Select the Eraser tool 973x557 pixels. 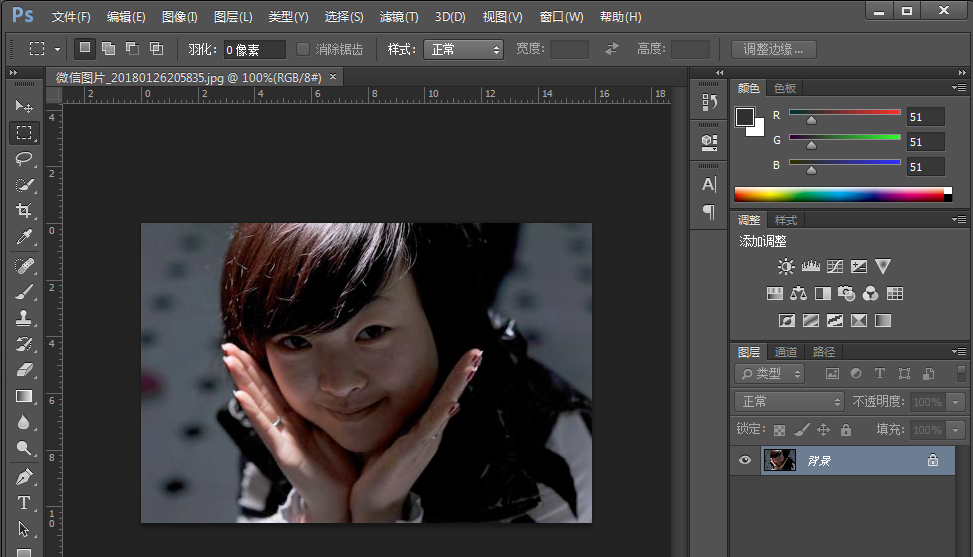click(24, 369)
